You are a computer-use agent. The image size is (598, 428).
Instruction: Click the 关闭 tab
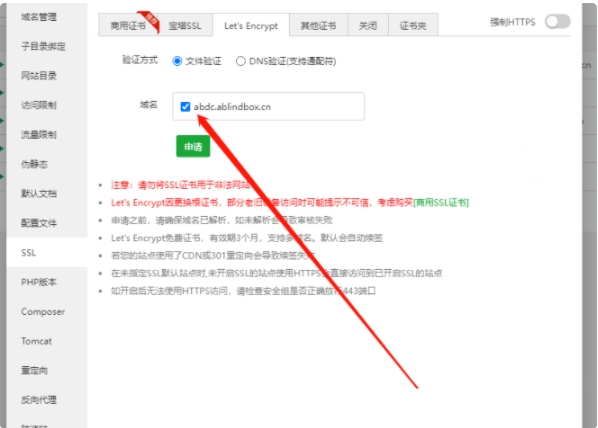(368, 26)
